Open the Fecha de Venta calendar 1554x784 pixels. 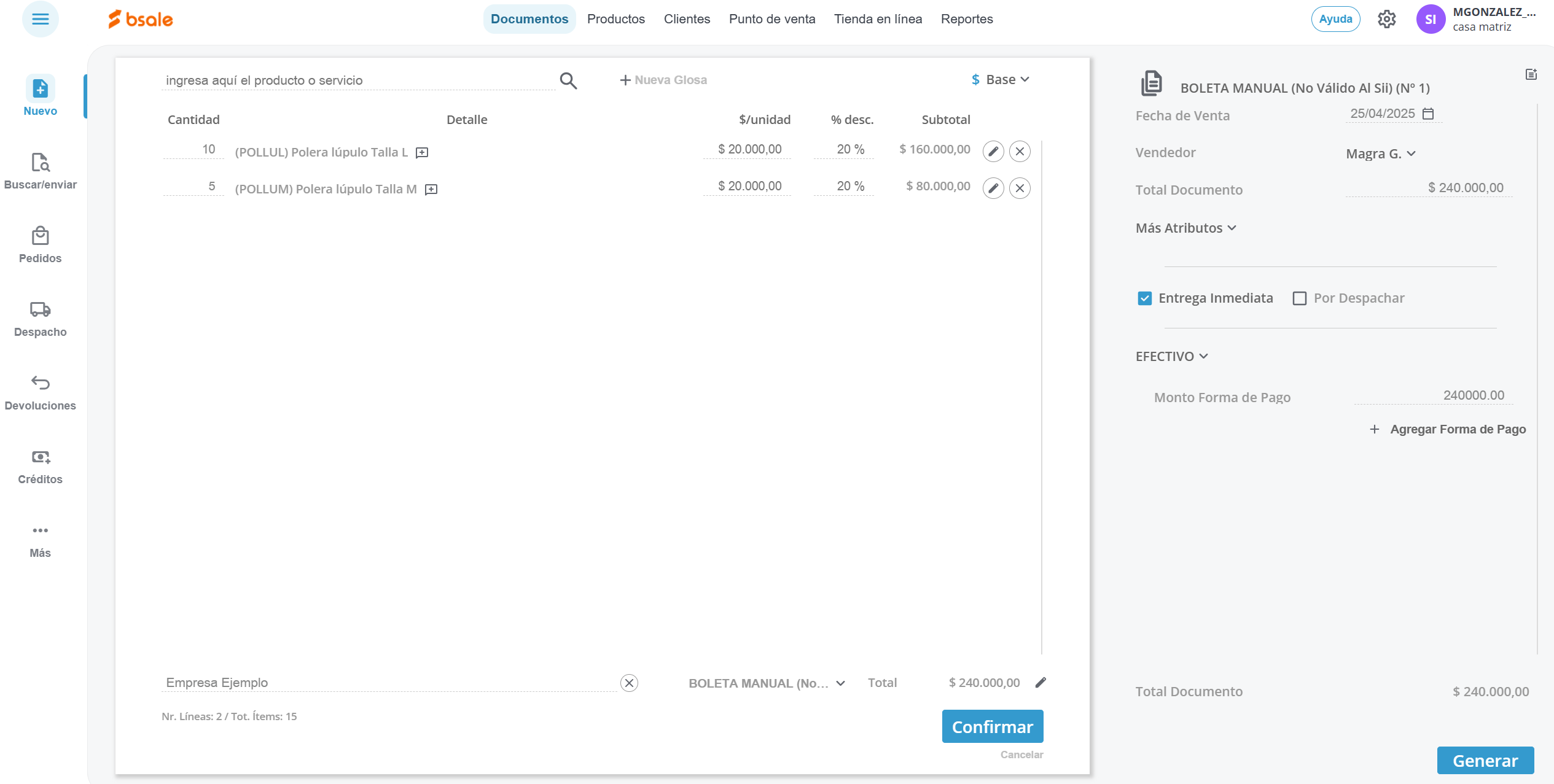click(x=1428, y=114)
